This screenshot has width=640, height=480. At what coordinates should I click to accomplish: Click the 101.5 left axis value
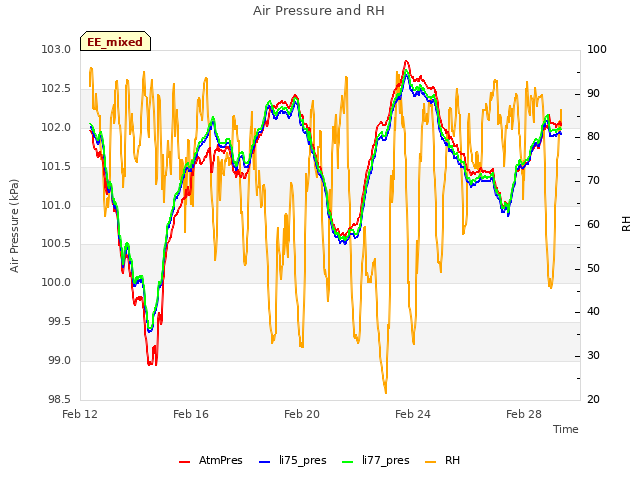[56, 166]
